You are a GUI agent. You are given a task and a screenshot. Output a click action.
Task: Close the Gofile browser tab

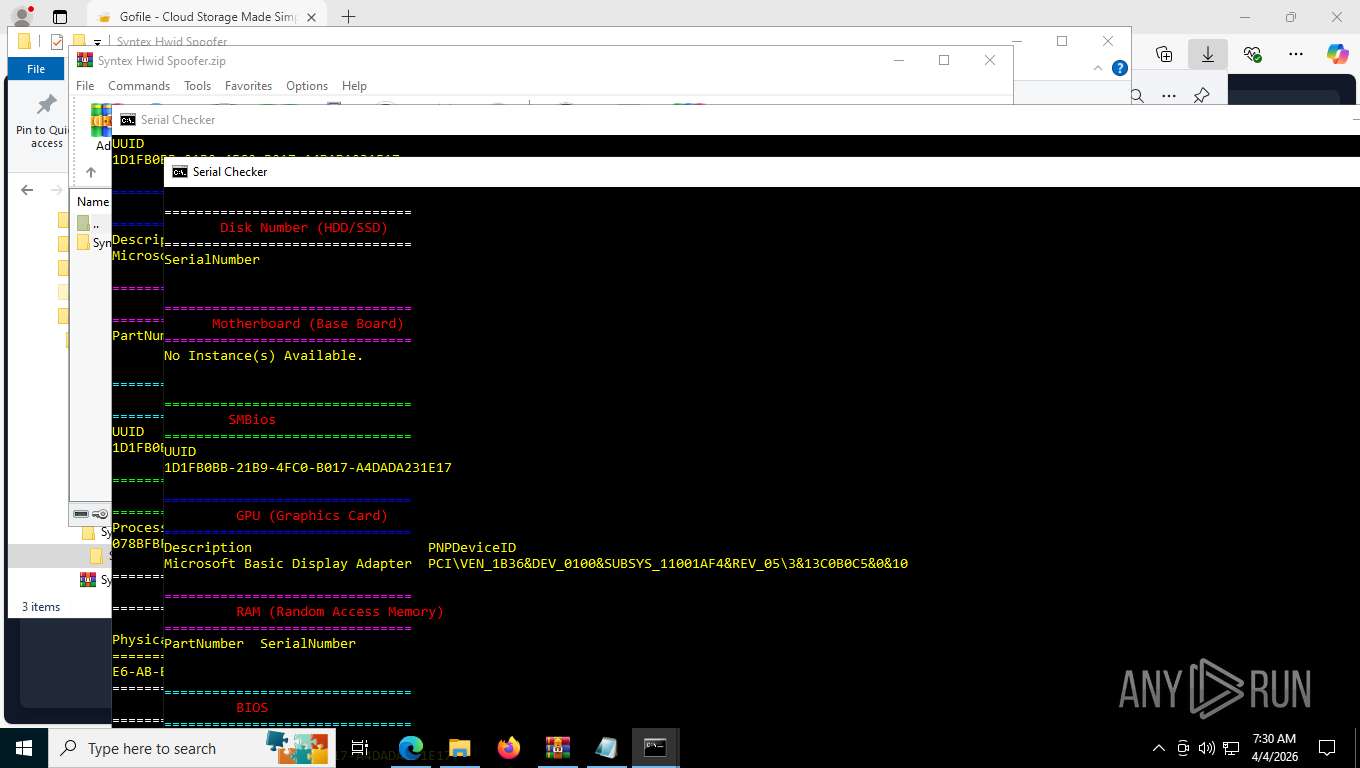tap(311, 17)
